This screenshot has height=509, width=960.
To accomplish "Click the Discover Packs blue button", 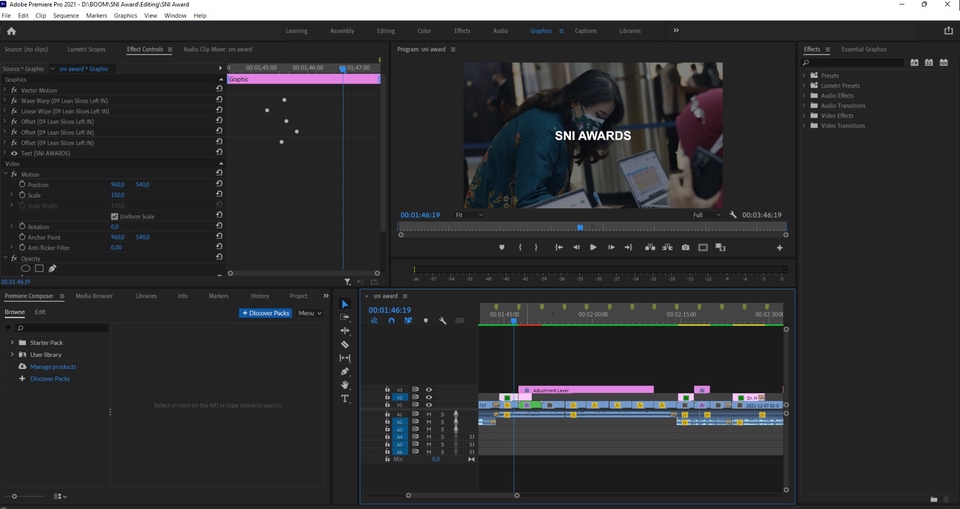I will 266,313.
